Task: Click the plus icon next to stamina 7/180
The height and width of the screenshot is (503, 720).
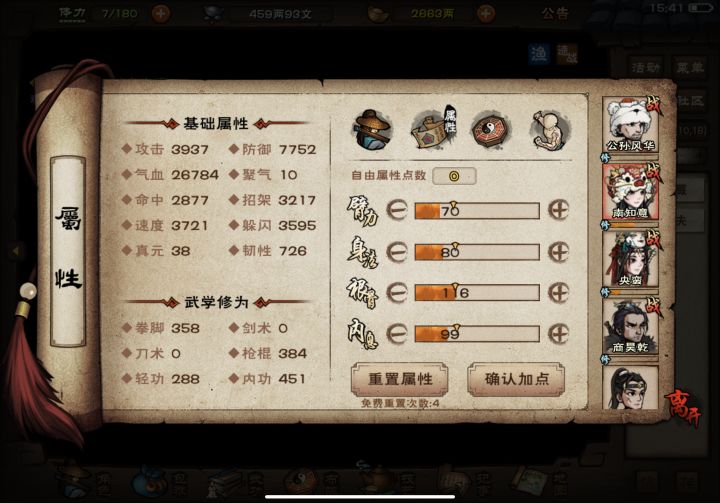Action: (160, 13)
